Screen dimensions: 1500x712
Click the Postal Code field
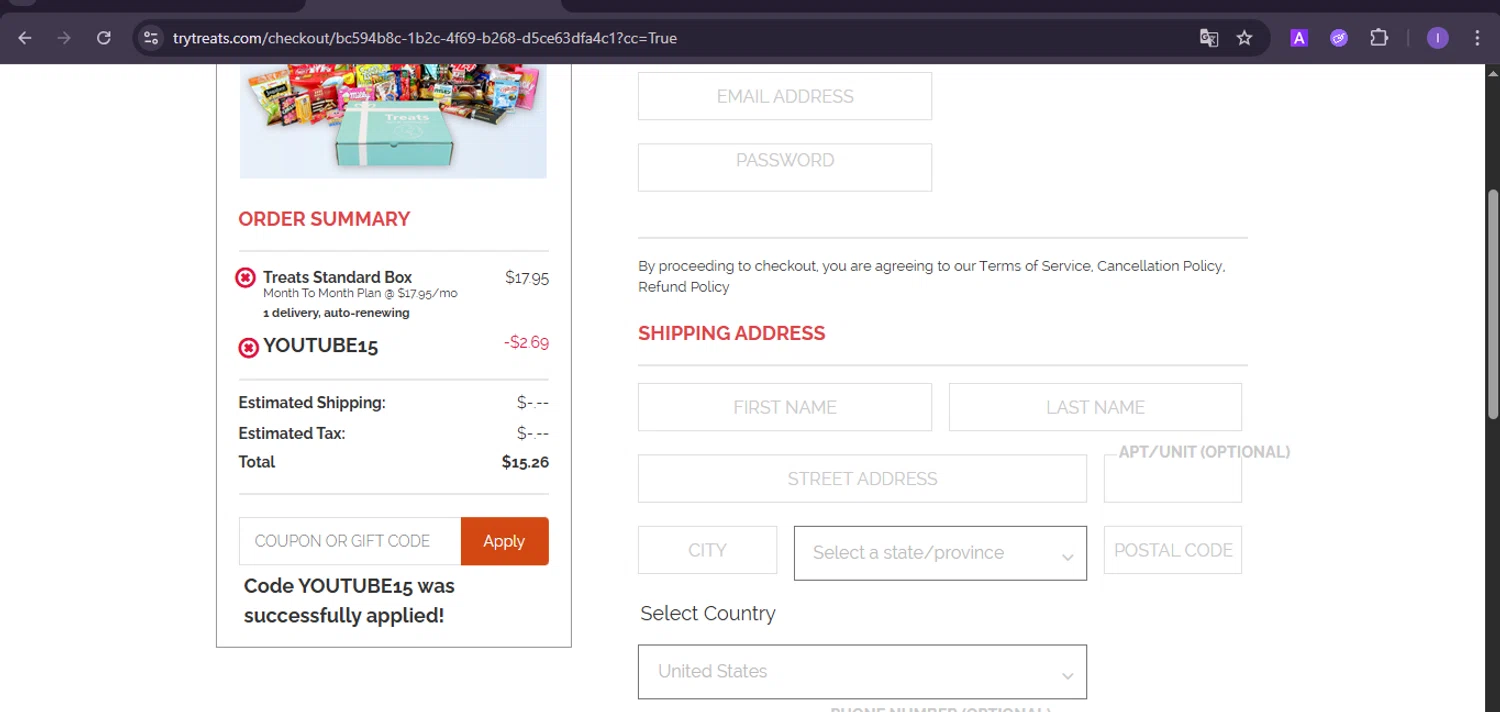tap(1173, 550)
